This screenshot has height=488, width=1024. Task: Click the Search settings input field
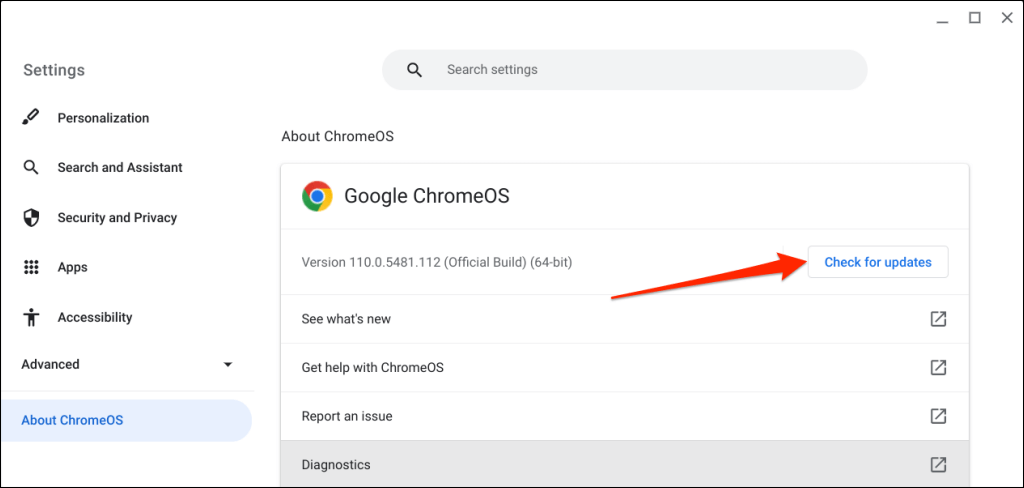click(640, 70)
